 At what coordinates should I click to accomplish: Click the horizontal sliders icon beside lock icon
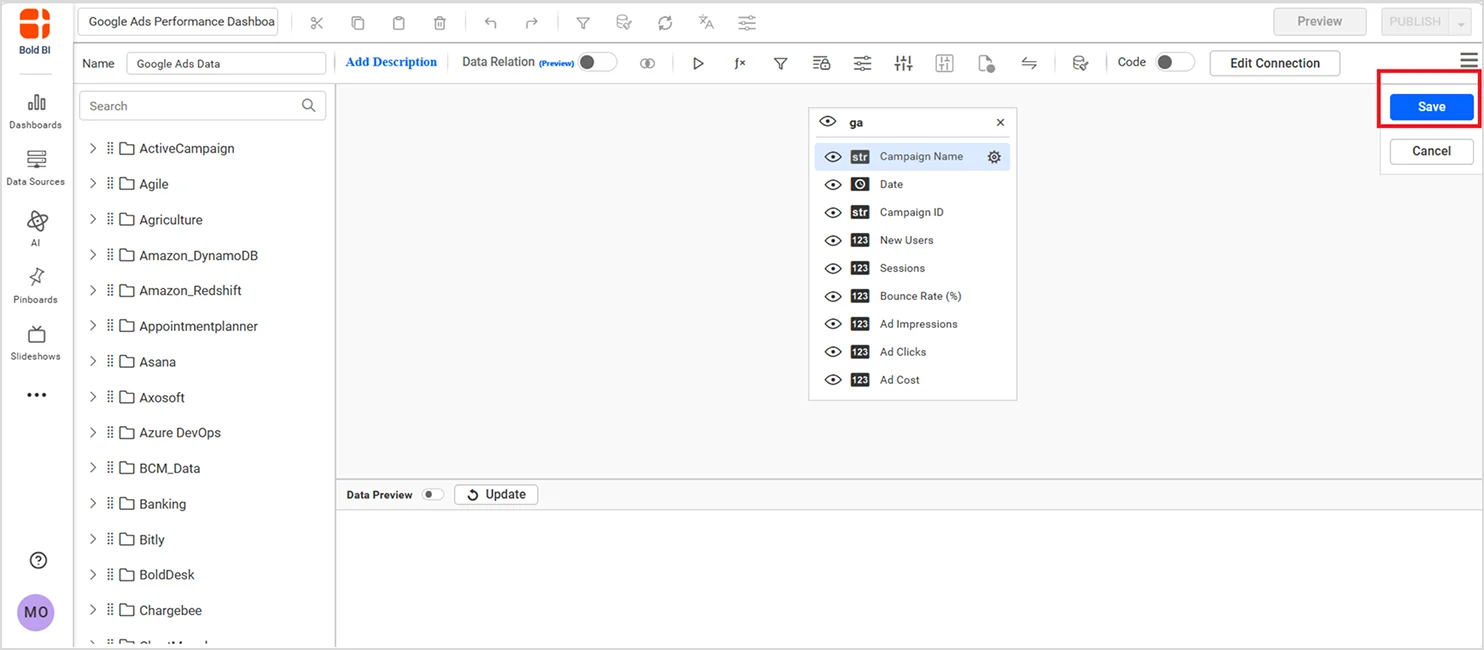[862, 63]
